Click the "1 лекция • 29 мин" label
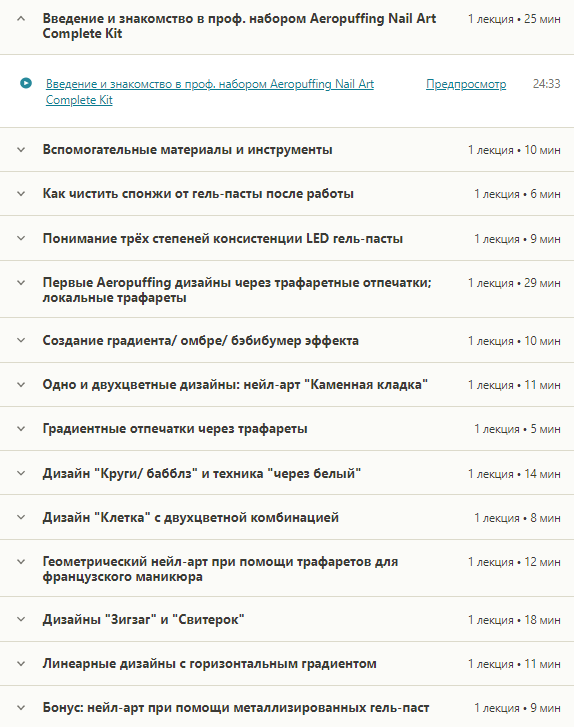The width and height of the screenshot is (574, 727). [514, 283]
